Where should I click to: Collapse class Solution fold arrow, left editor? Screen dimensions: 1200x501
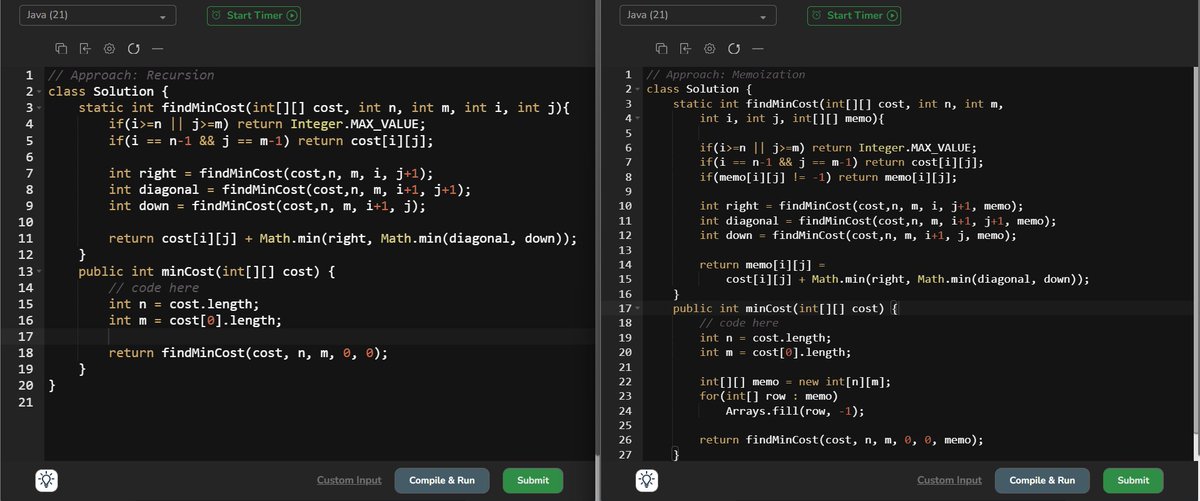click(40, 92)
